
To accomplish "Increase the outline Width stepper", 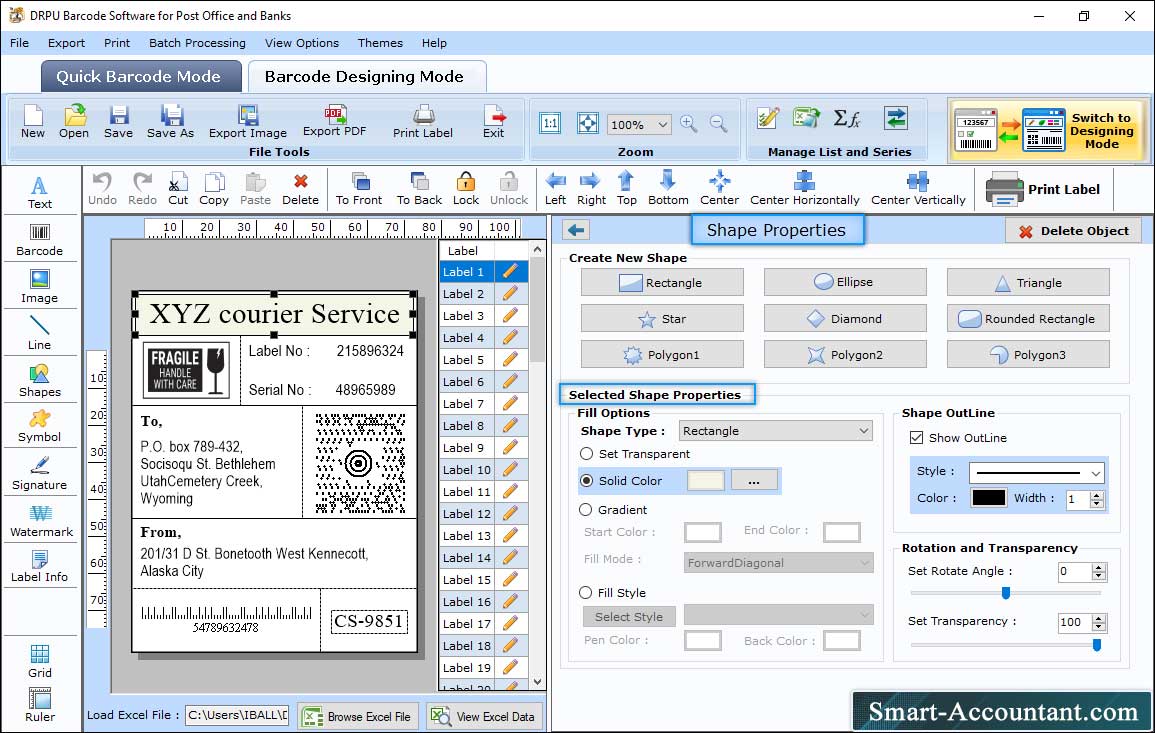I will coord(1097,495).
